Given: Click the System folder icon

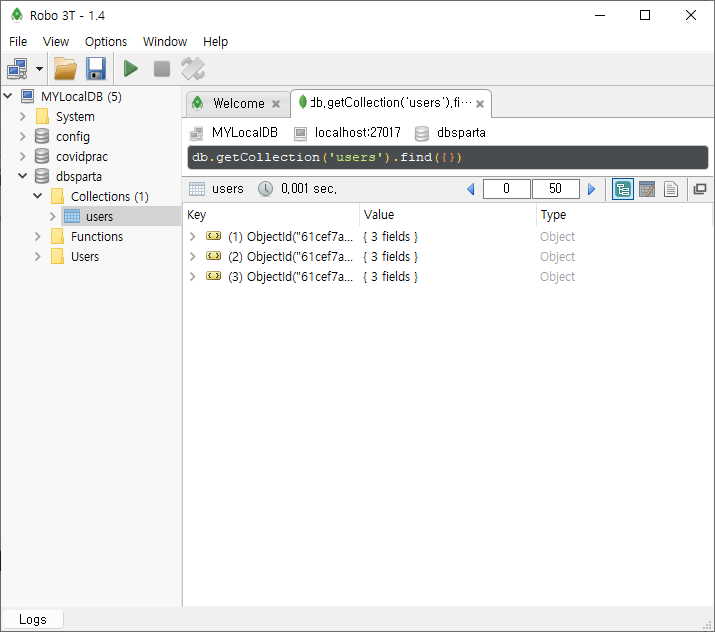Looking at the screenshot, I should click(42, 116).
